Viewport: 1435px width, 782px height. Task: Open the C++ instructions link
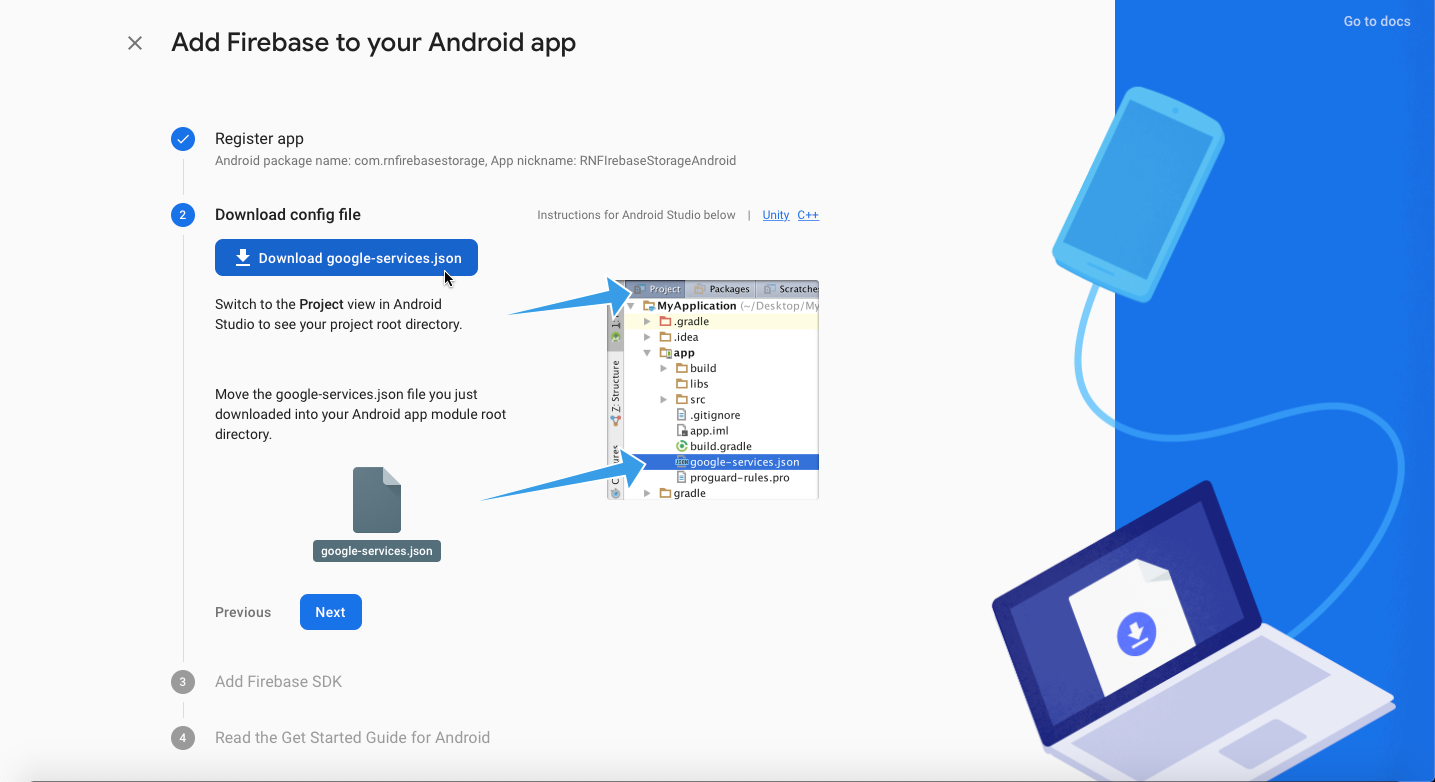click(808, 215)
